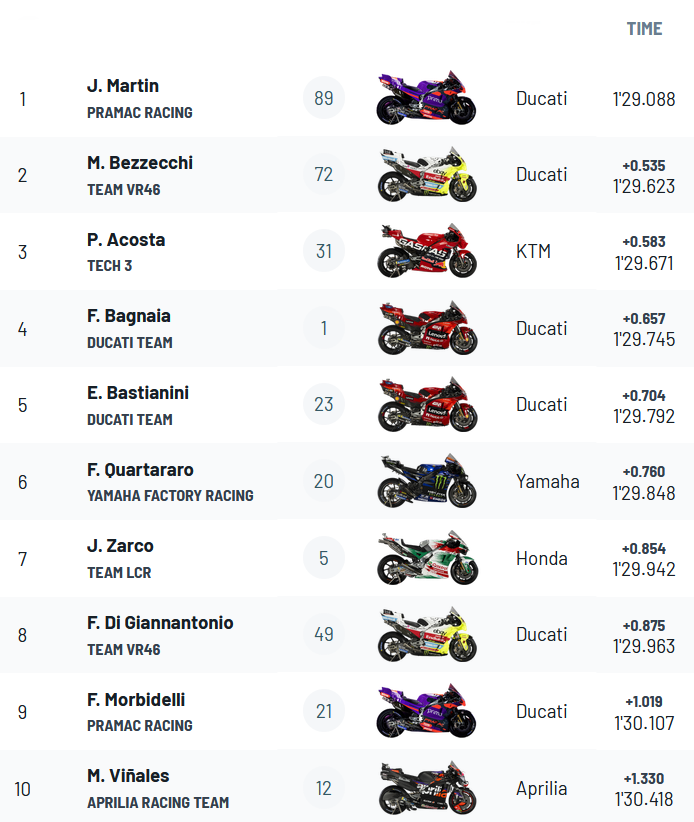The height and width of the screenshot is (822, 694).
Task: Click rider number badge 72
Action: pos(324,175)
